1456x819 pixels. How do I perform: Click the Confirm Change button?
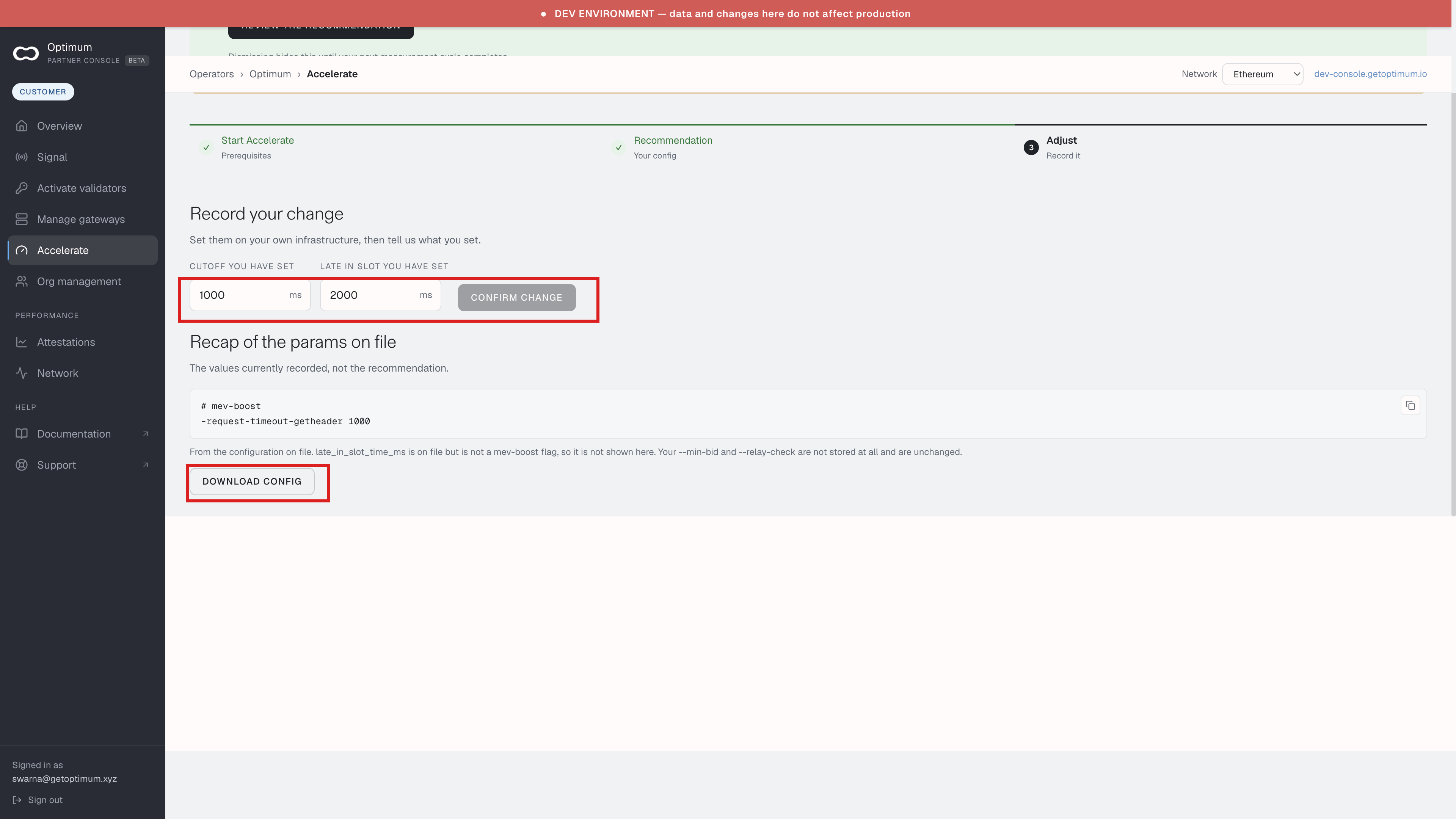pos(516,297)
